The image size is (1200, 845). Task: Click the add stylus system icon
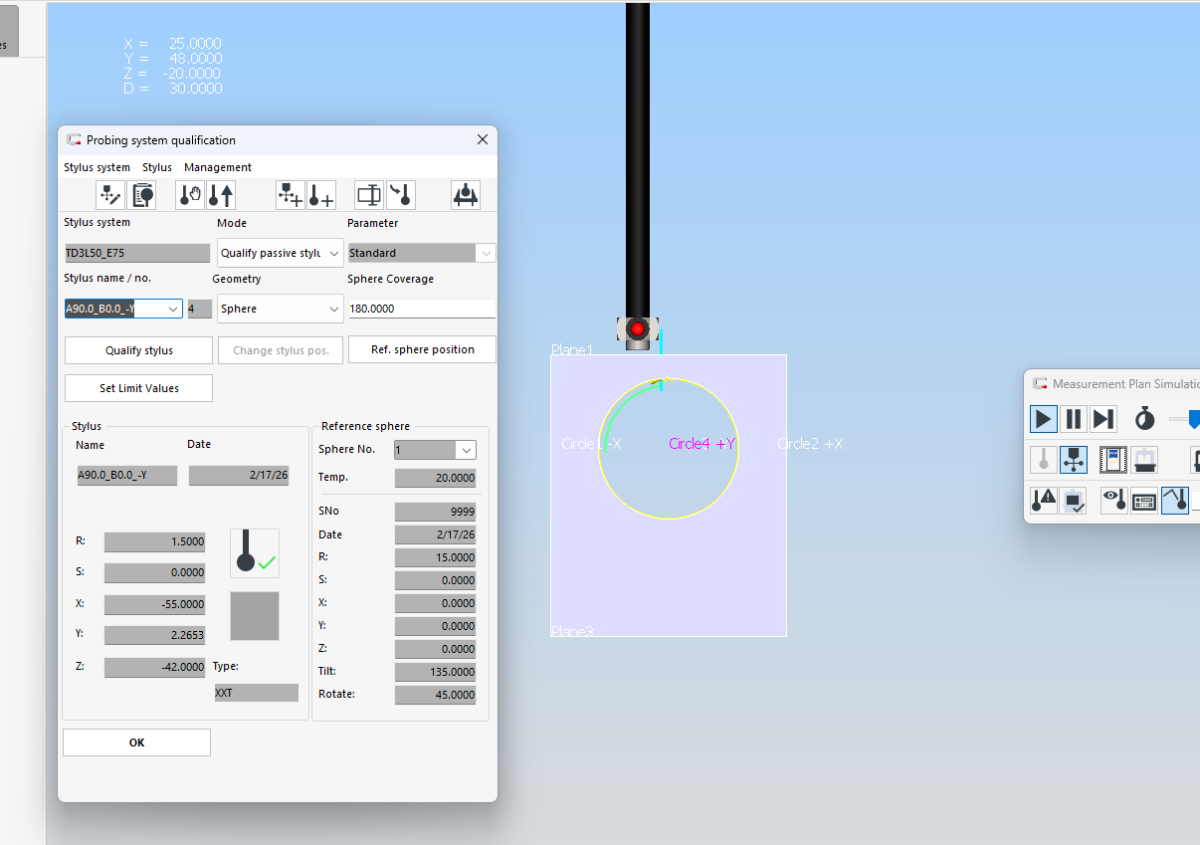(x=290, y=195)
